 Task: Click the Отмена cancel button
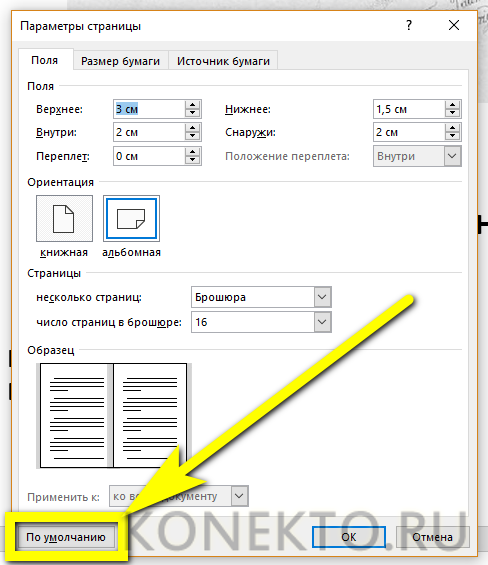click(432, 537)
